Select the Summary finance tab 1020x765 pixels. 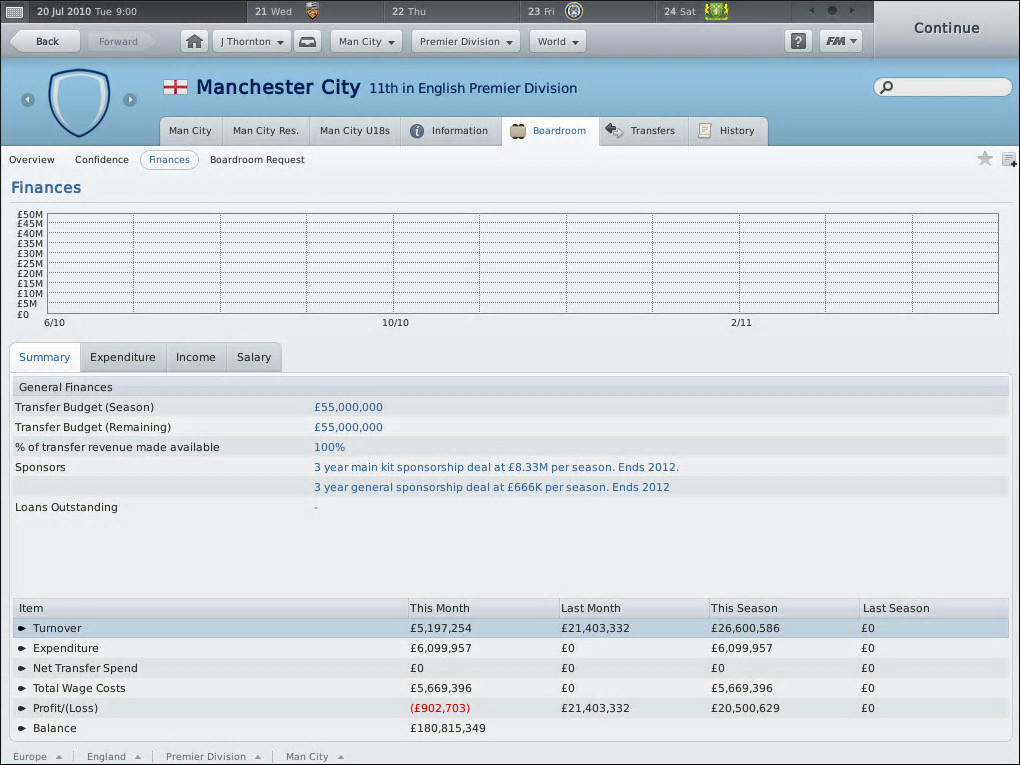45,357
